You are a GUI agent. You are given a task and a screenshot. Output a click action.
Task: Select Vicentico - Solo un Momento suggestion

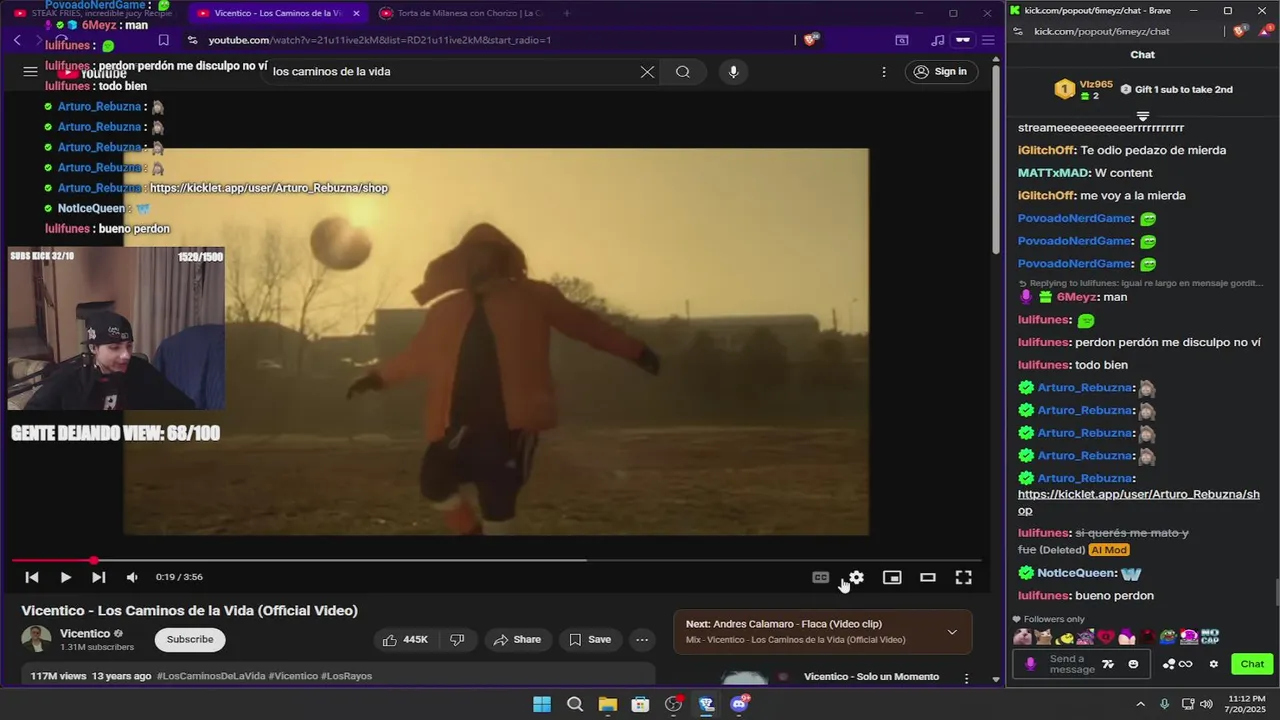coord(871,677)
